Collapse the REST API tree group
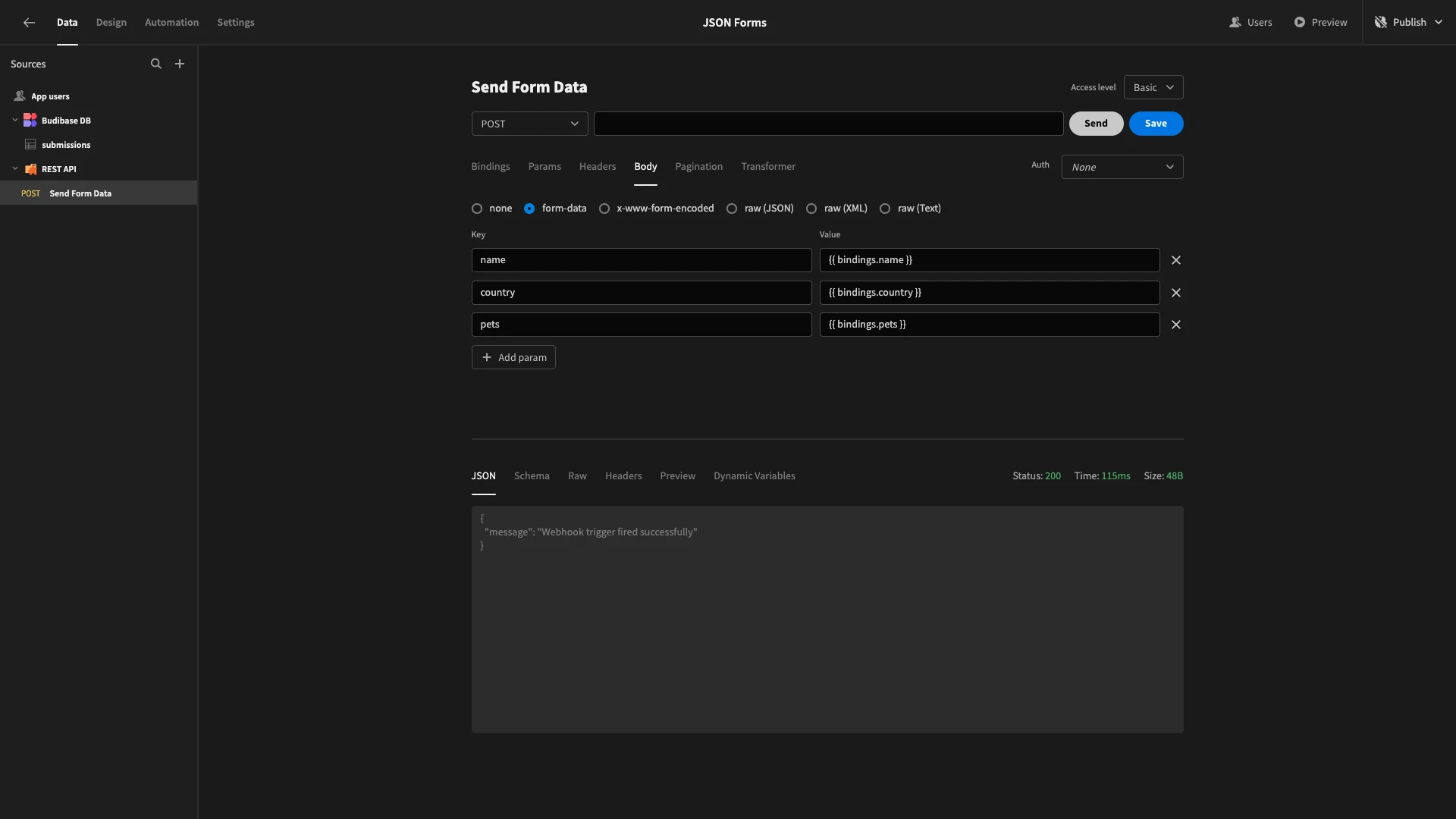1456x819 pixels. (x=15, y=169)
